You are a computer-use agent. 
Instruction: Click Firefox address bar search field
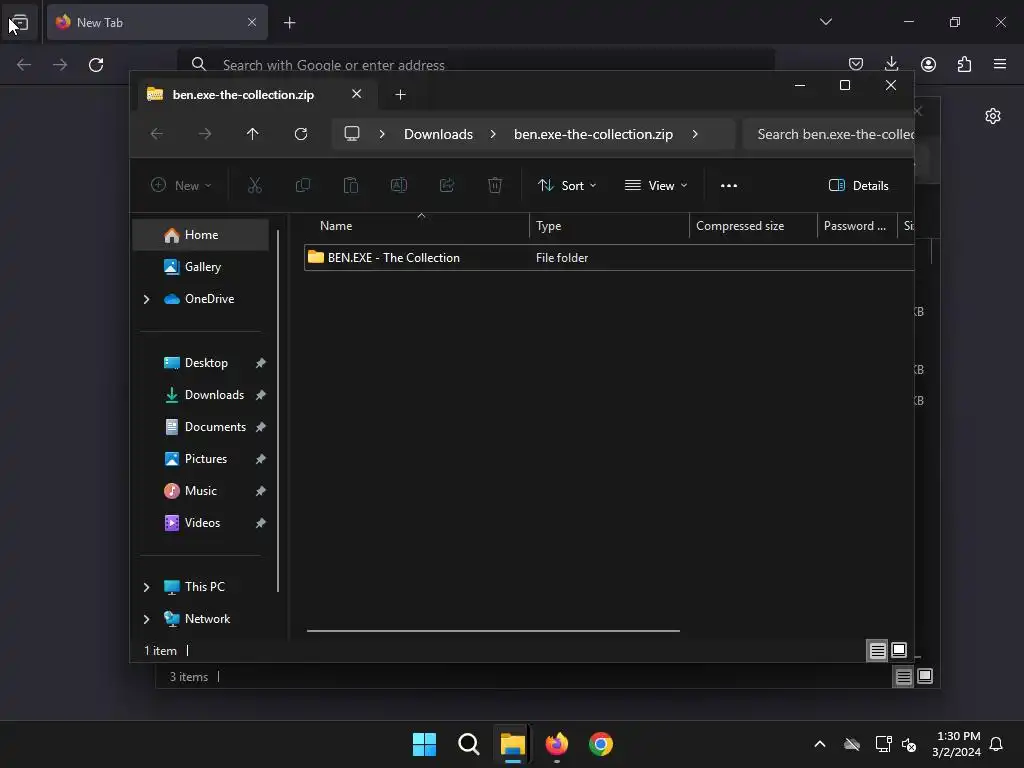click(x=476, y=65)
